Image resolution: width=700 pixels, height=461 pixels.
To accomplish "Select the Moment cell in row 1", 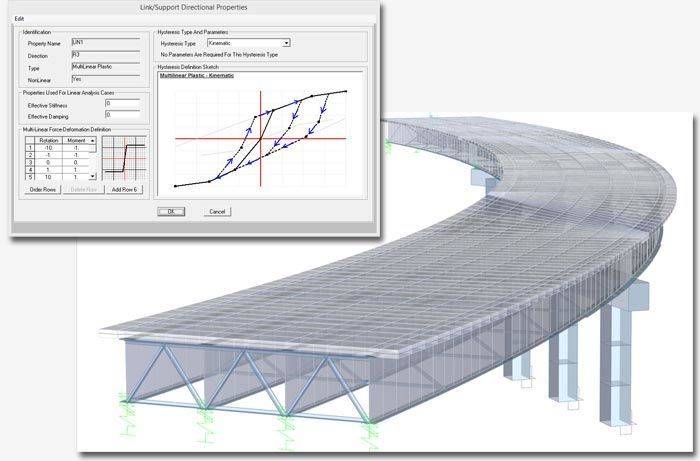I will [x=76, y=148].
